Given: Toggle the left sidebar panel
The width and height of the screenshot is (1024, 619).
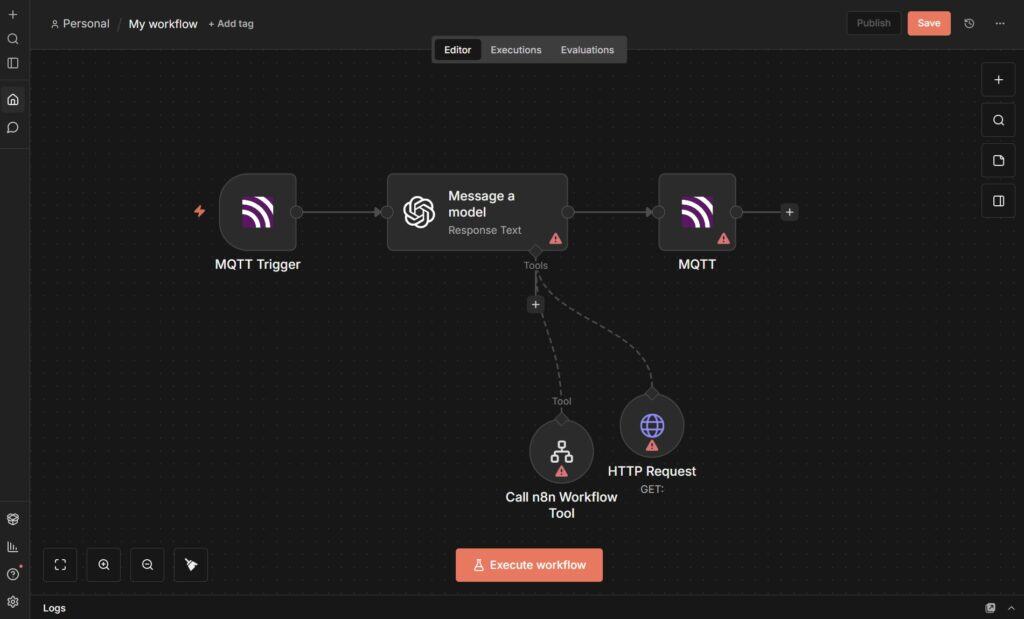Looking at the screenshot, I should [13, 63].
